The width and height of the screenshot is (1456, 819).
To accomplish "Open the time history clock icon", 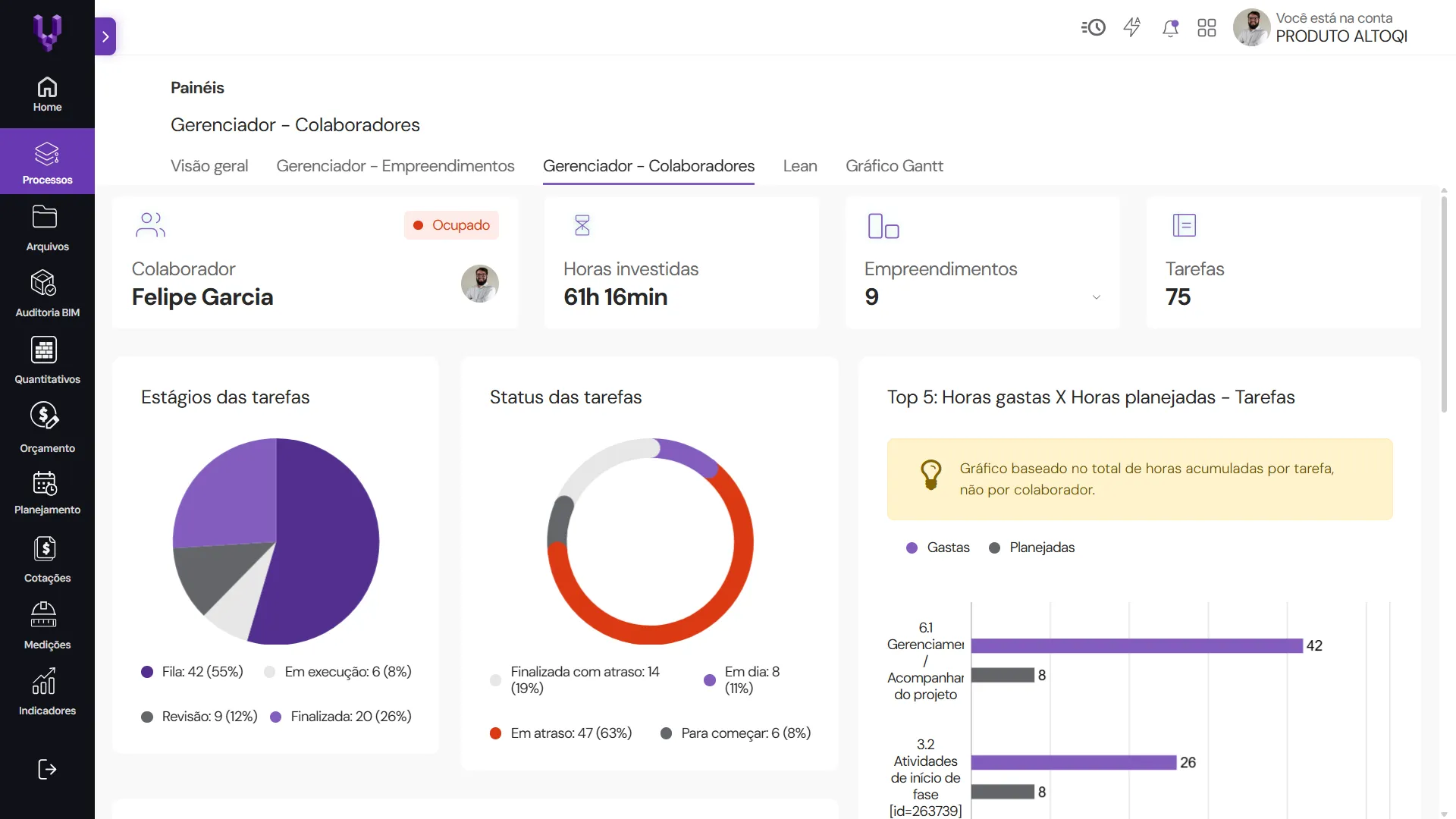I will click(x=1093, y=28).
